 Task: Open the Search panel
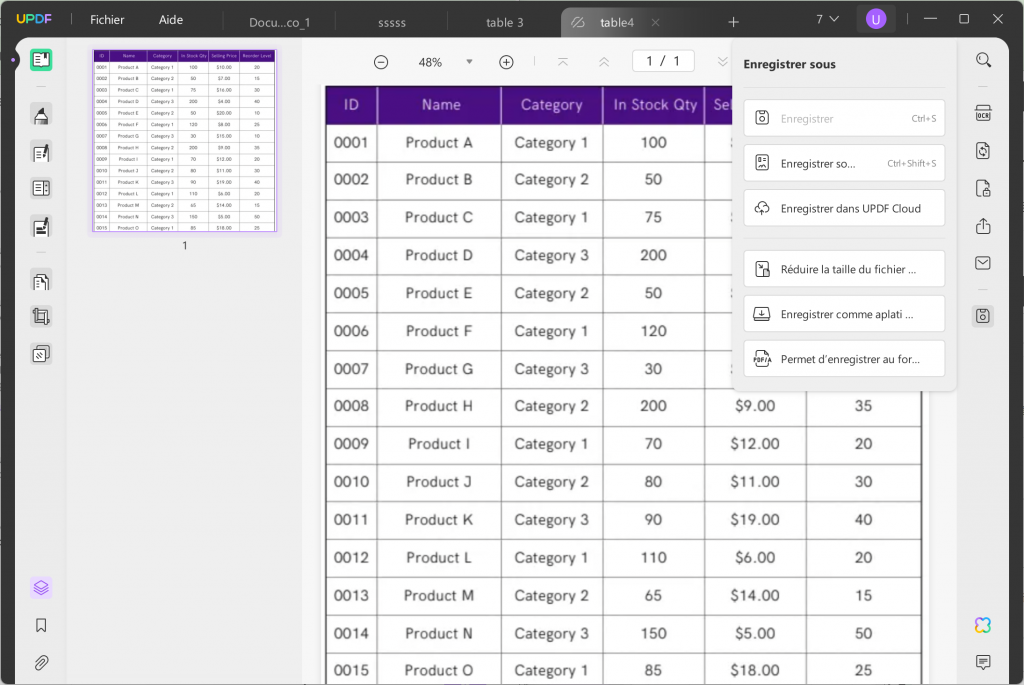point(983,60)
